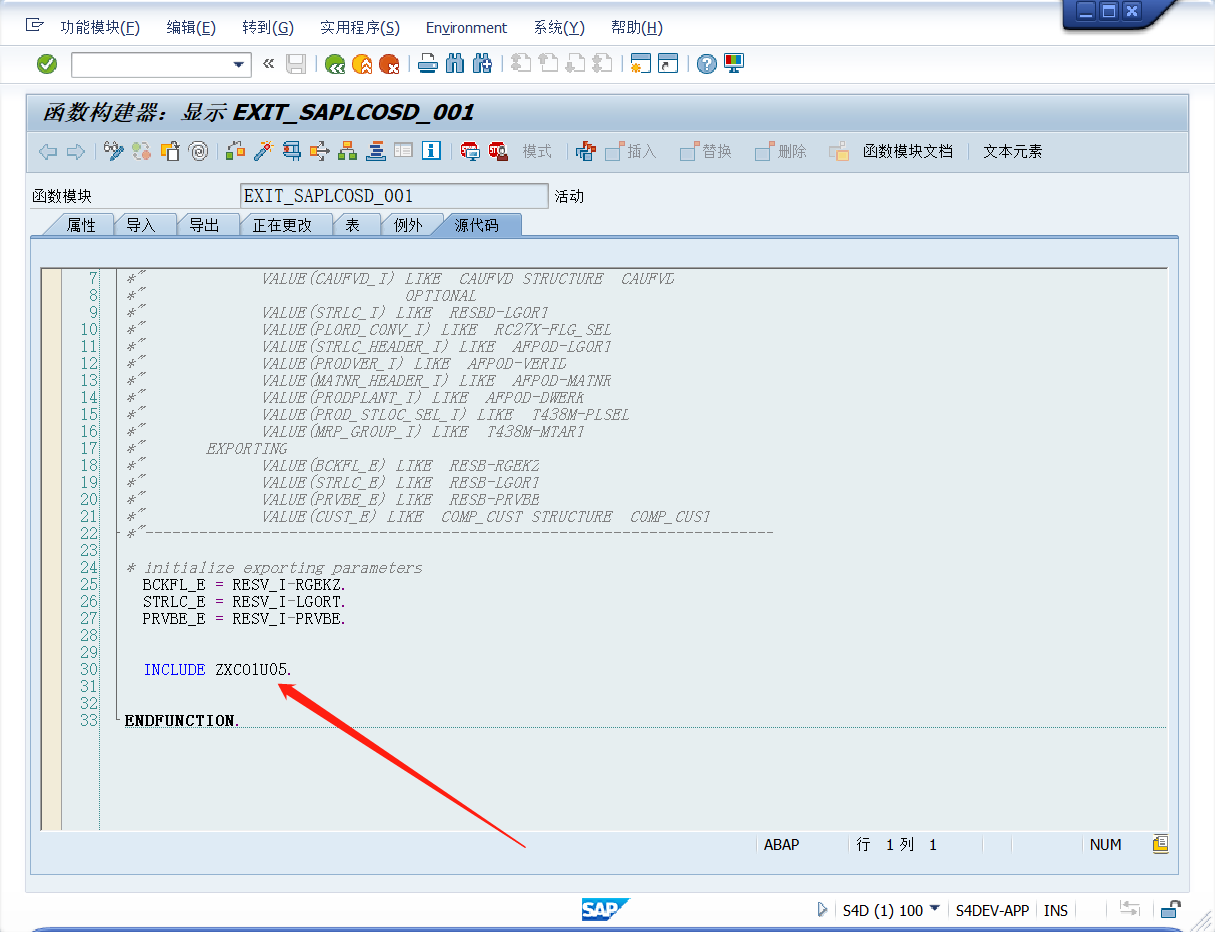1215x932 pixels.
Task: Collapse the toolbar with the « chevron
Action: tap(267, 63)
